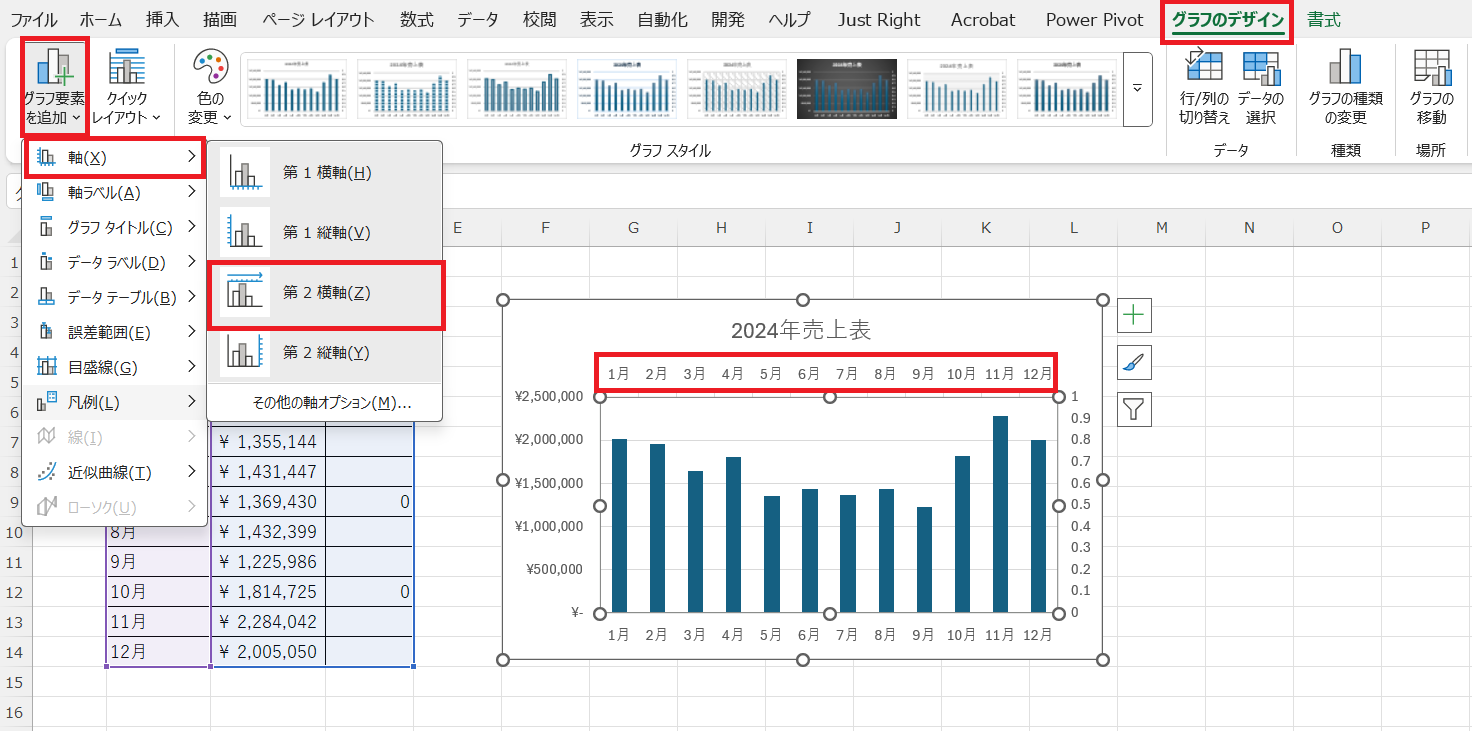This screenshot has width=1472, height=731.
Task: Choose 第 2 縦軸(Y) option
Action: point(325,353)
